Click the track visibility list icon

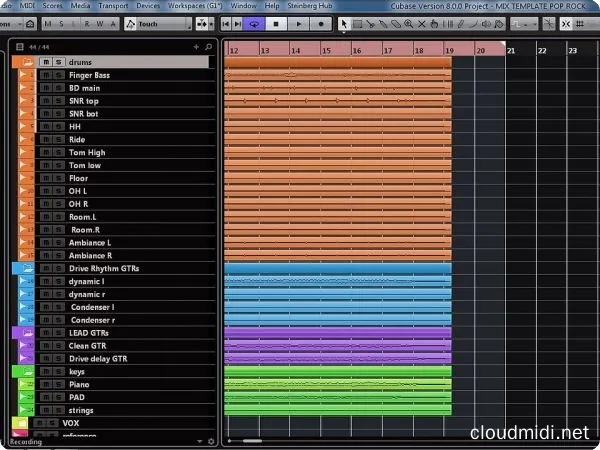(19, 47)
